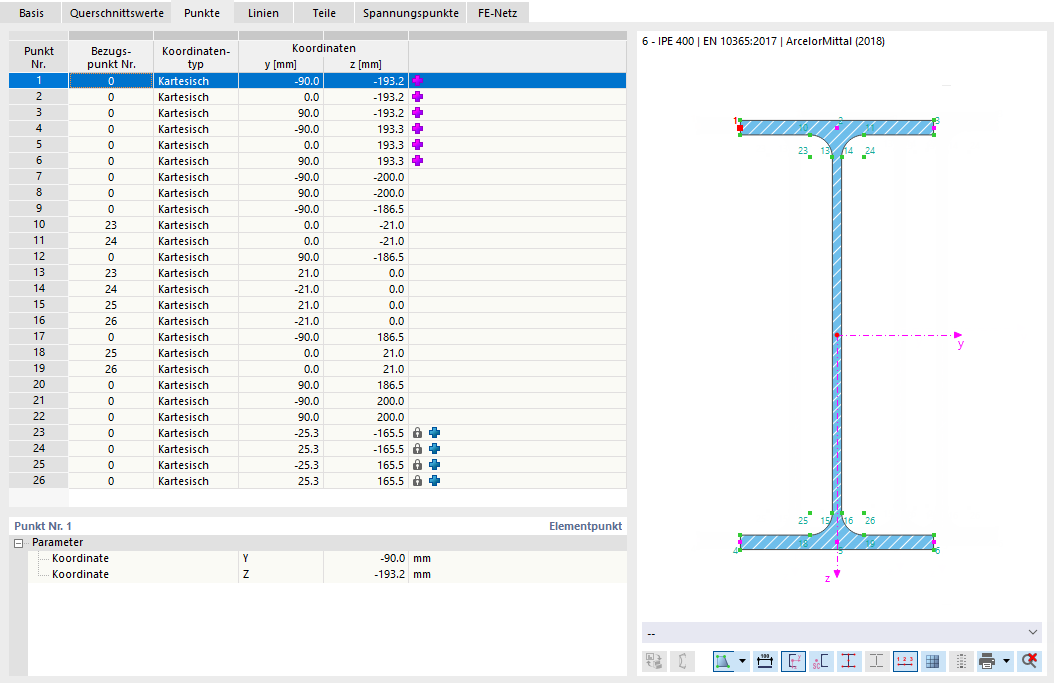Click the printer icon

(987, 661)
